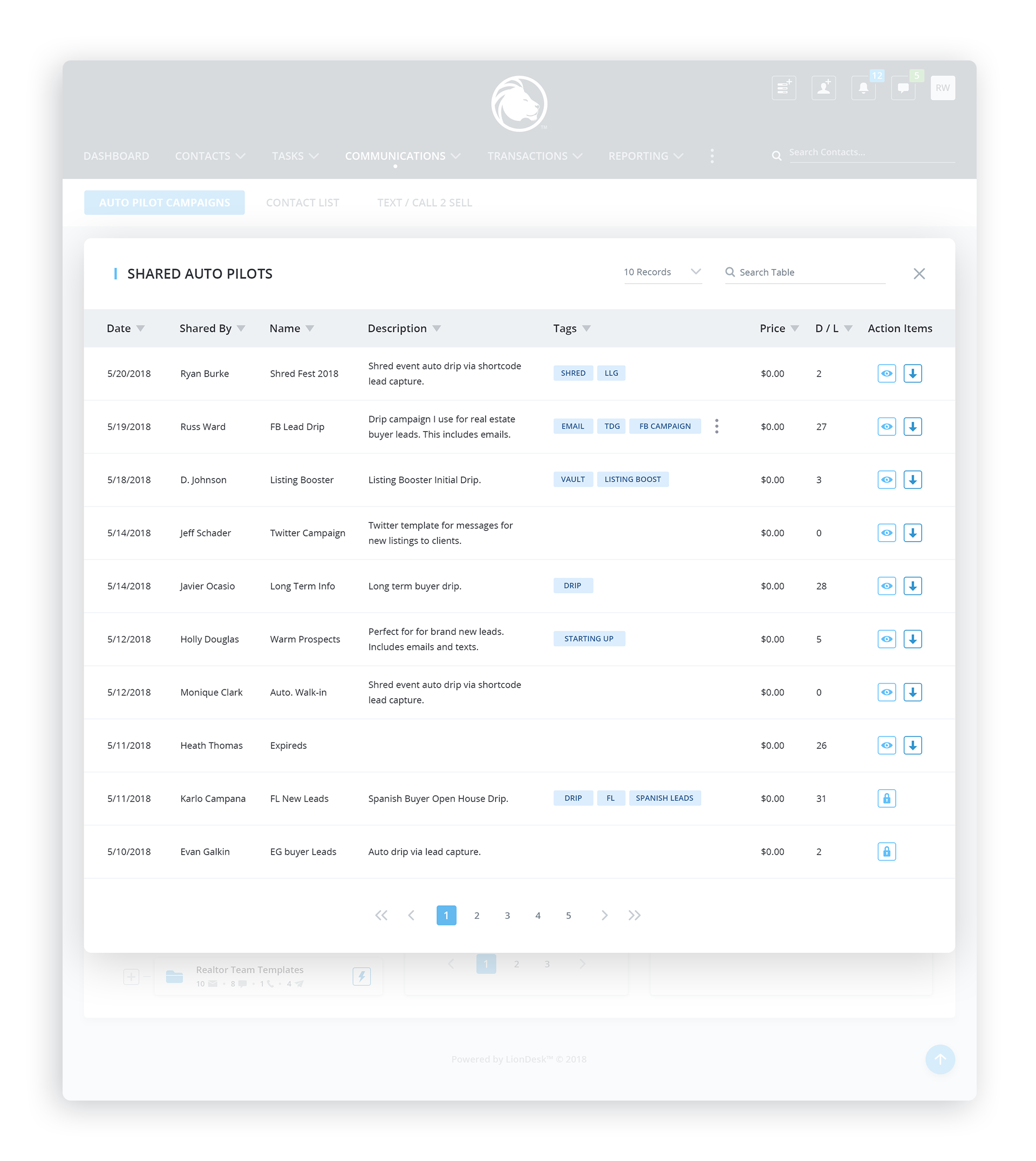The height and width of the screenshot is (1161, 1036).
Task: Go to page 3 of Shared Auto Pilots
Action: point(507,915)
